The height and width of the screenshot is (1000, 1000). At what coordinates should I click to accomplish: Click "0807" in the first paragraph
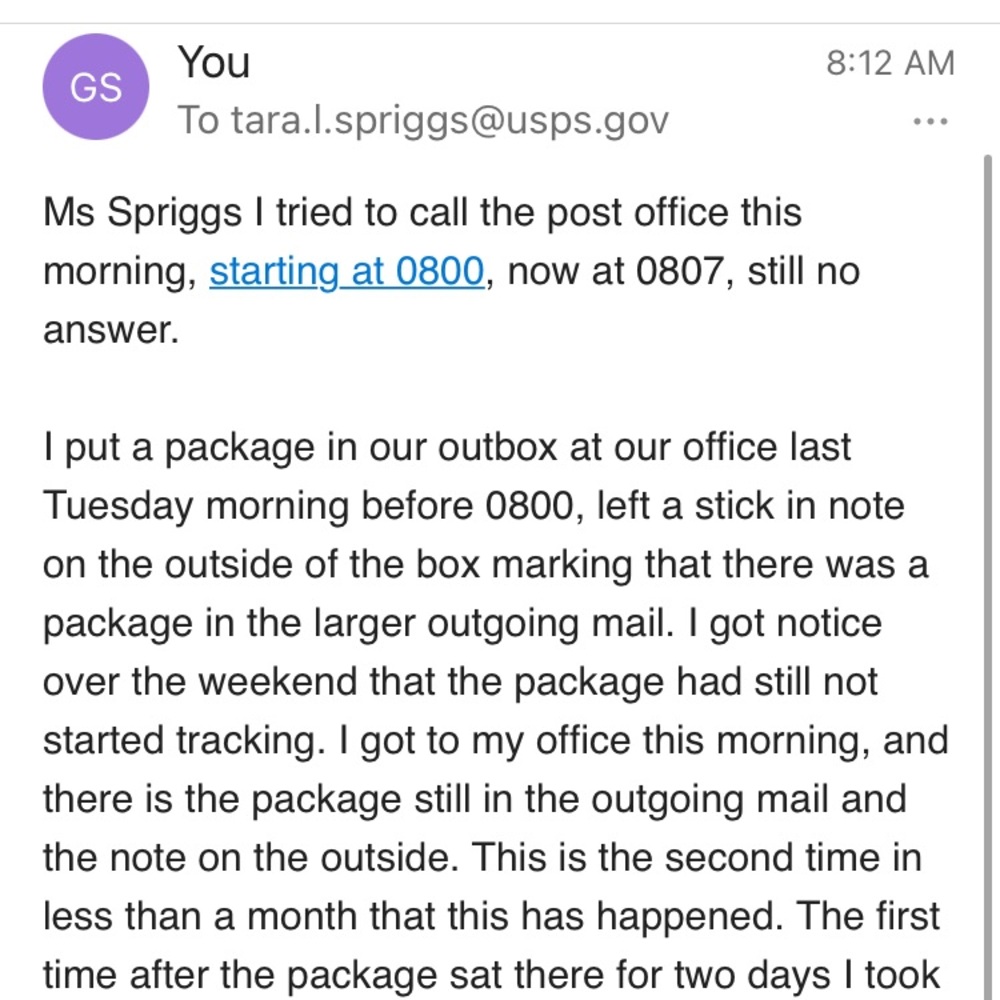tap(680, 271)
